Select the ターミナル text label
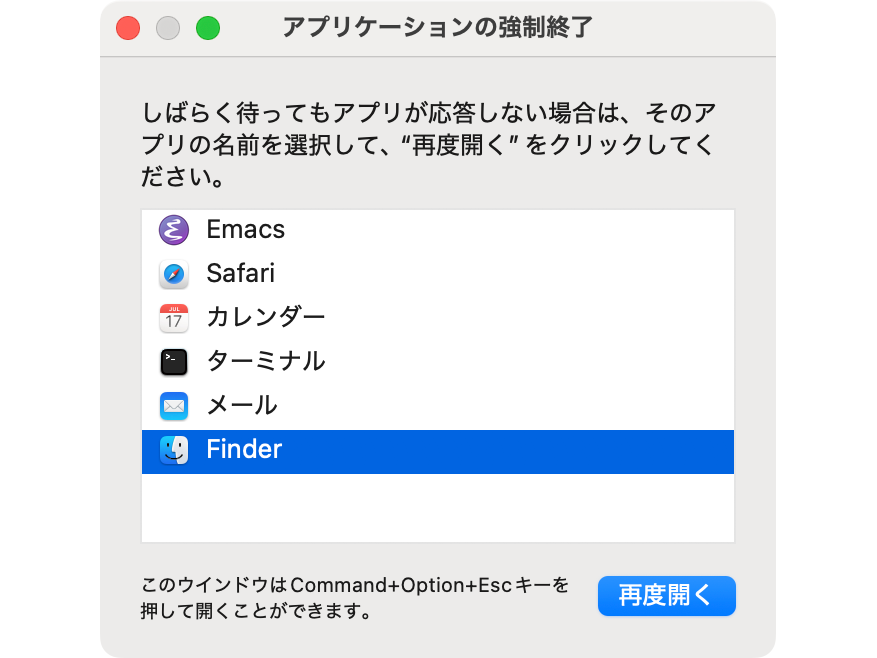The width and height of the screenshot is (877, 658). tap(266, 361)
